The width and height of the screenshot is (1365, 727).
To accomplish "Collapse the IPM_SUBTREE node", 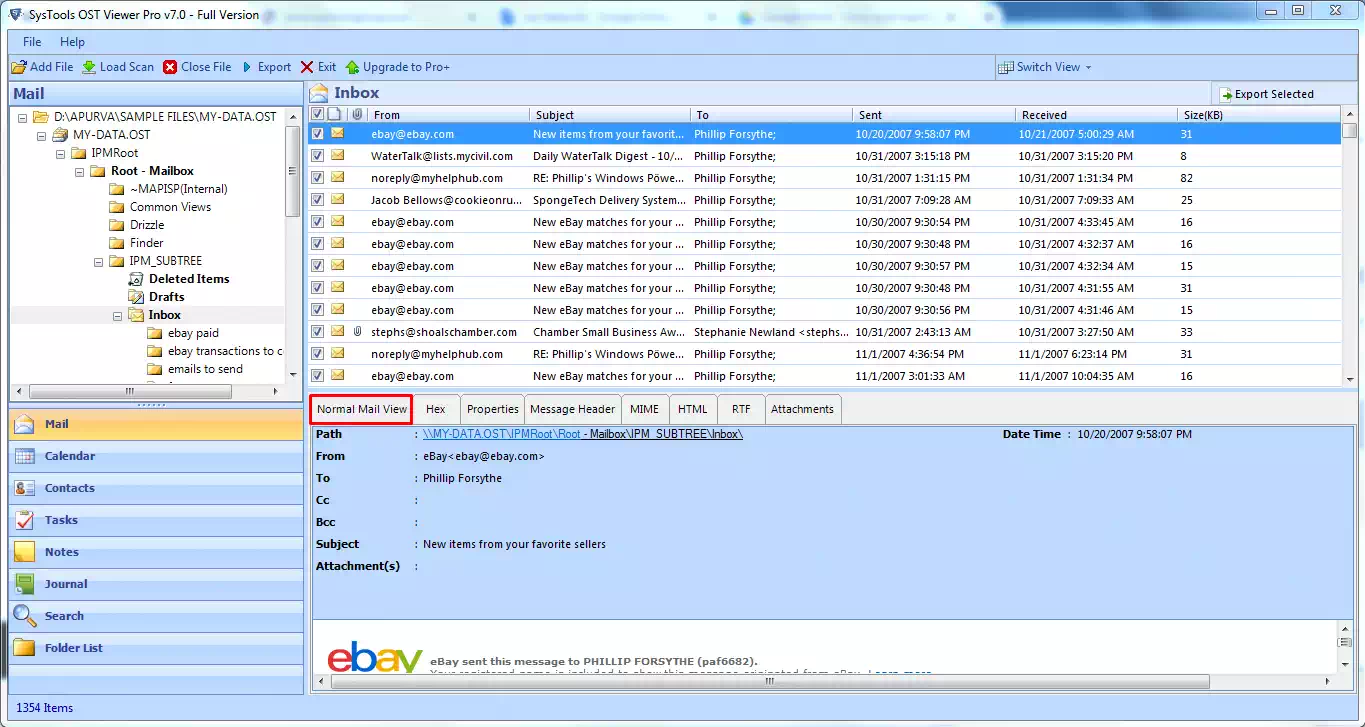I will pyautogui.click(x=98, y=261).
